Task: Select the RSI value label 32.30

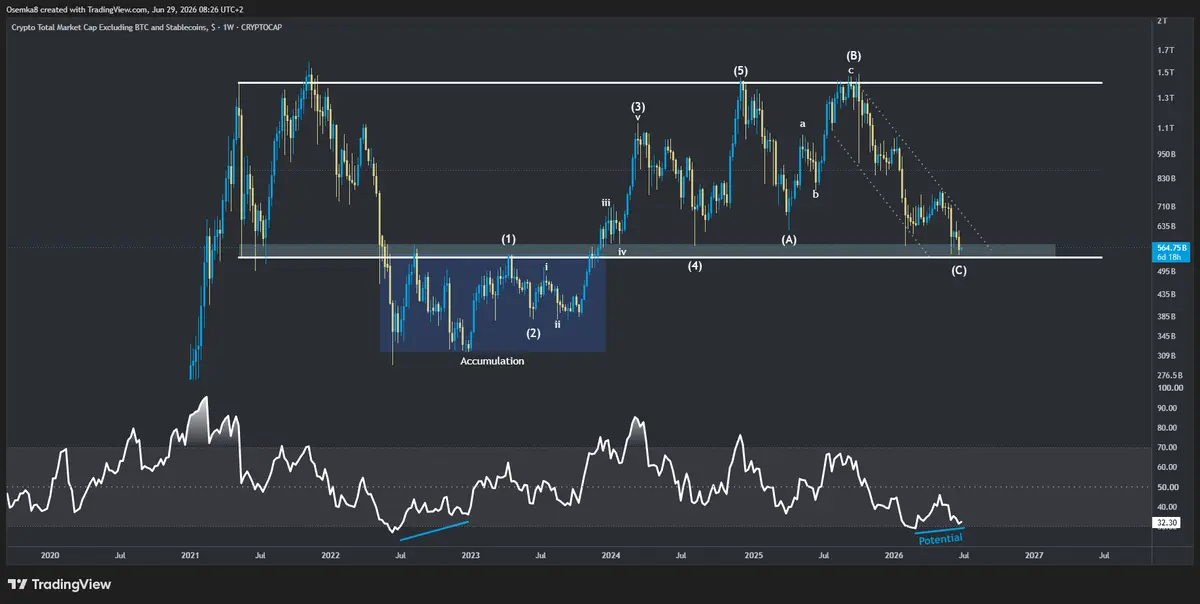Action: (1165, 522)
